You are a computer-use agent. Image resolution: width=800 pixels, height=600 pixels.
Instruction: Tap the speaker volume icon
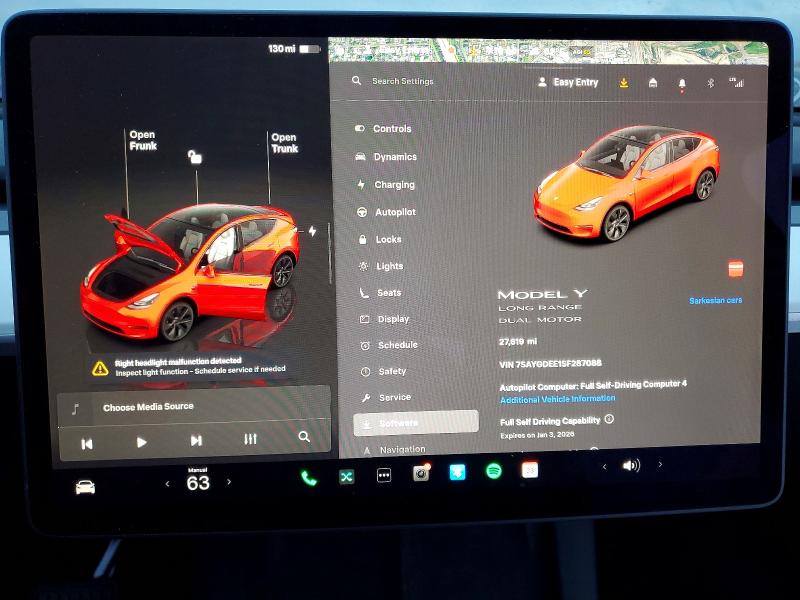click(x=631, y=465)
